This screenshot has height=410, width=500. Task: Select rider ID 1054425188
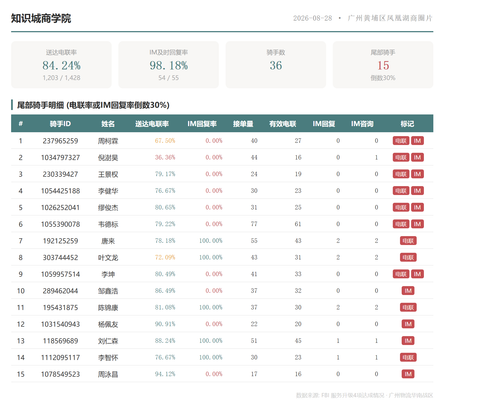pyautogui.click(x=60, y=191)
